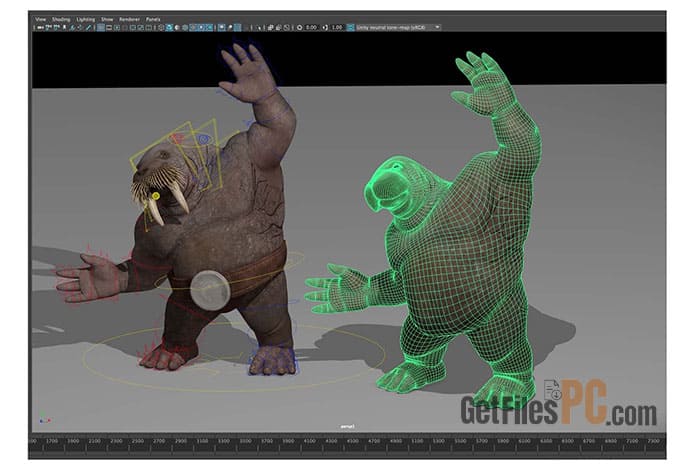This screenshot has height=473, width=700.
Task: Toggle the Resolution Gate display
Action: pos(117,28)
